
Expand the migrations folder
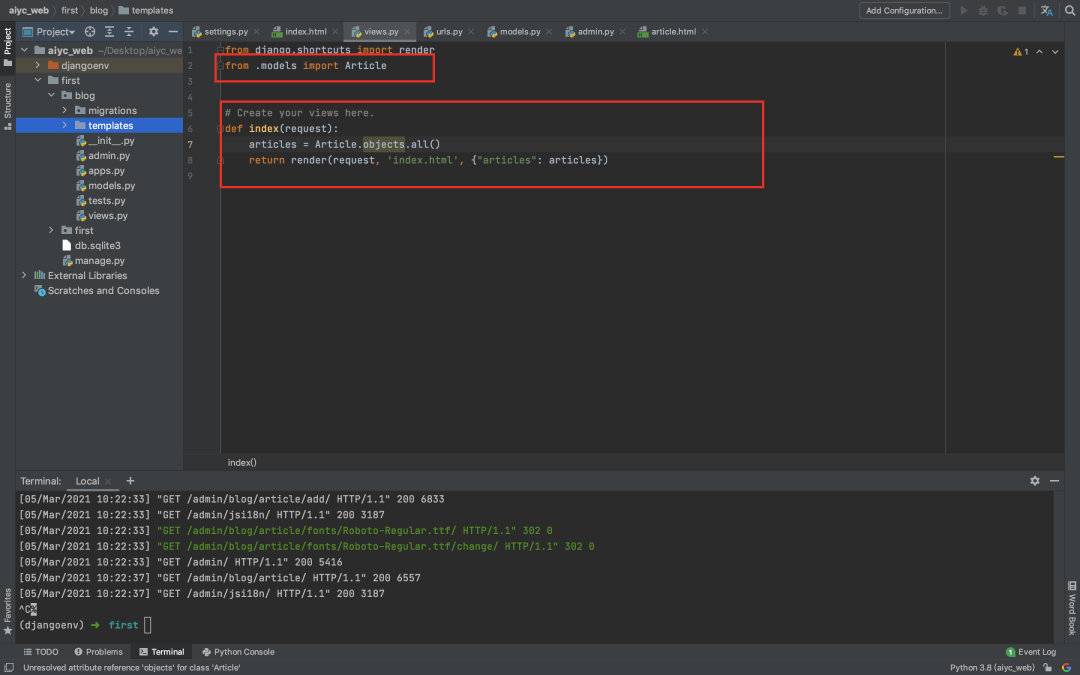coord(65,111)
